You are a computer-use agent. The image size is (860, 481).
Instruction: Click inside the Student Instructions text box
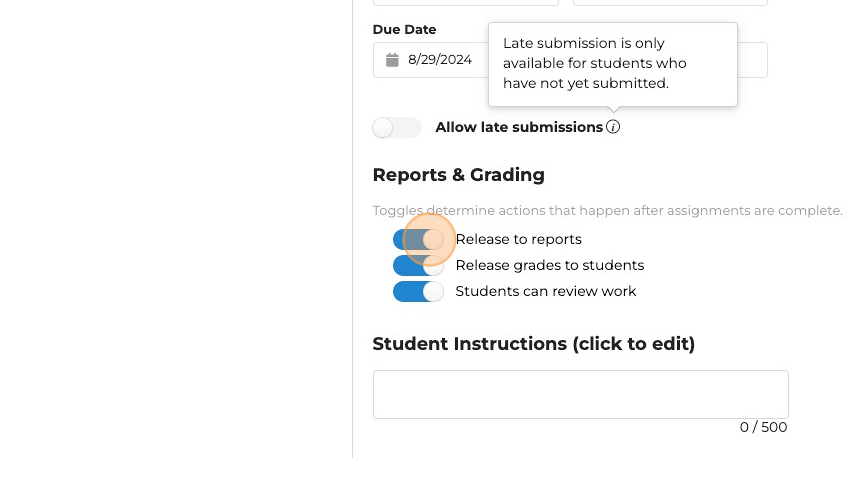click(580, 394)
